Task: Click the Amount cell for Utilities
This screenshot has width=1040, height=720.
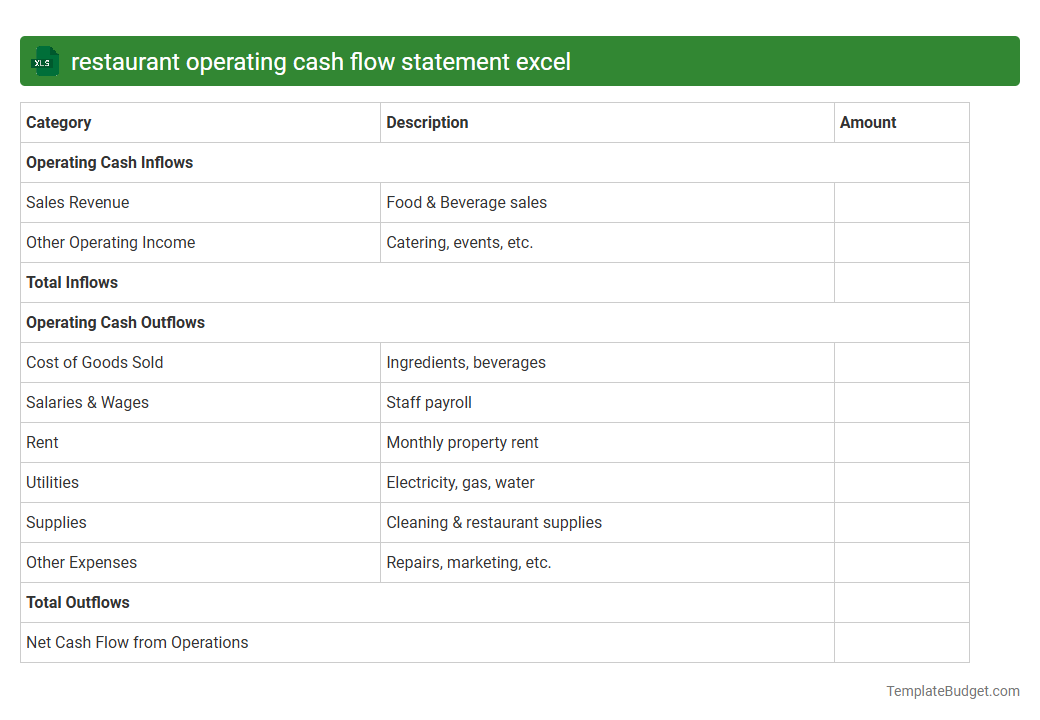Action: point(900,482)
